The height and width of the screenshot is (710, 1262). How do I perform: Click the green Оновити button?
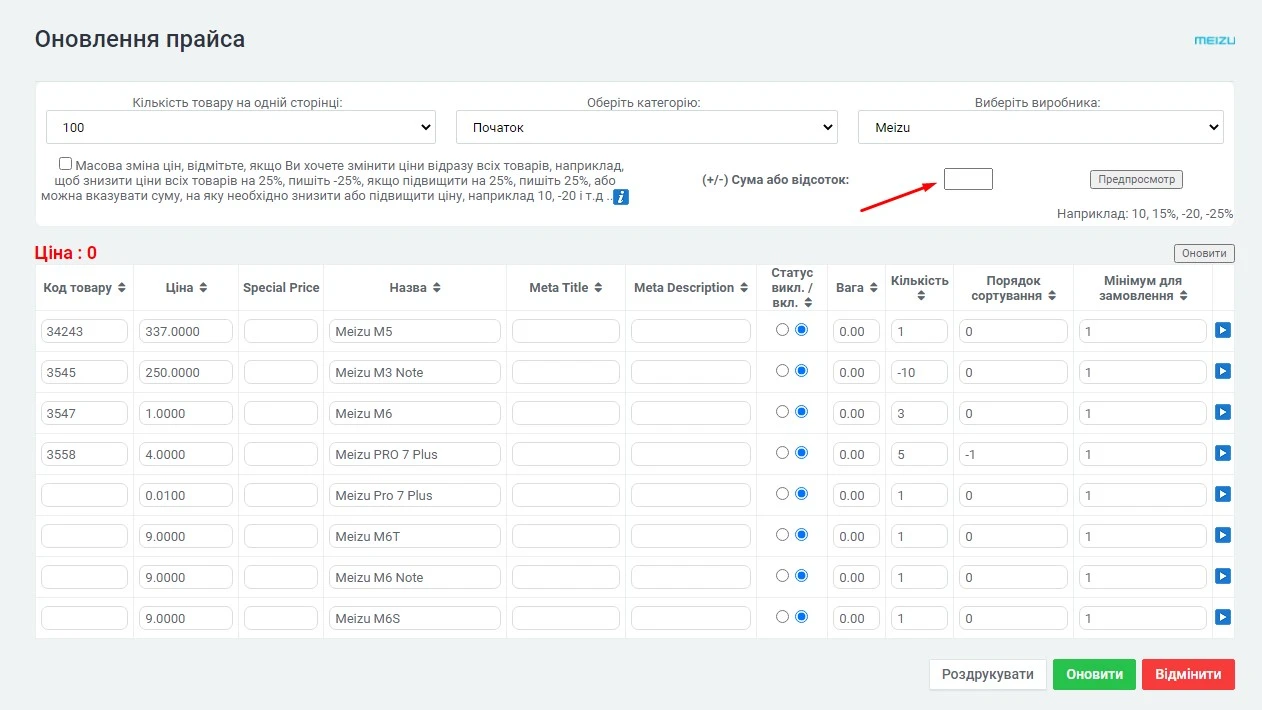coord(1094,674)
